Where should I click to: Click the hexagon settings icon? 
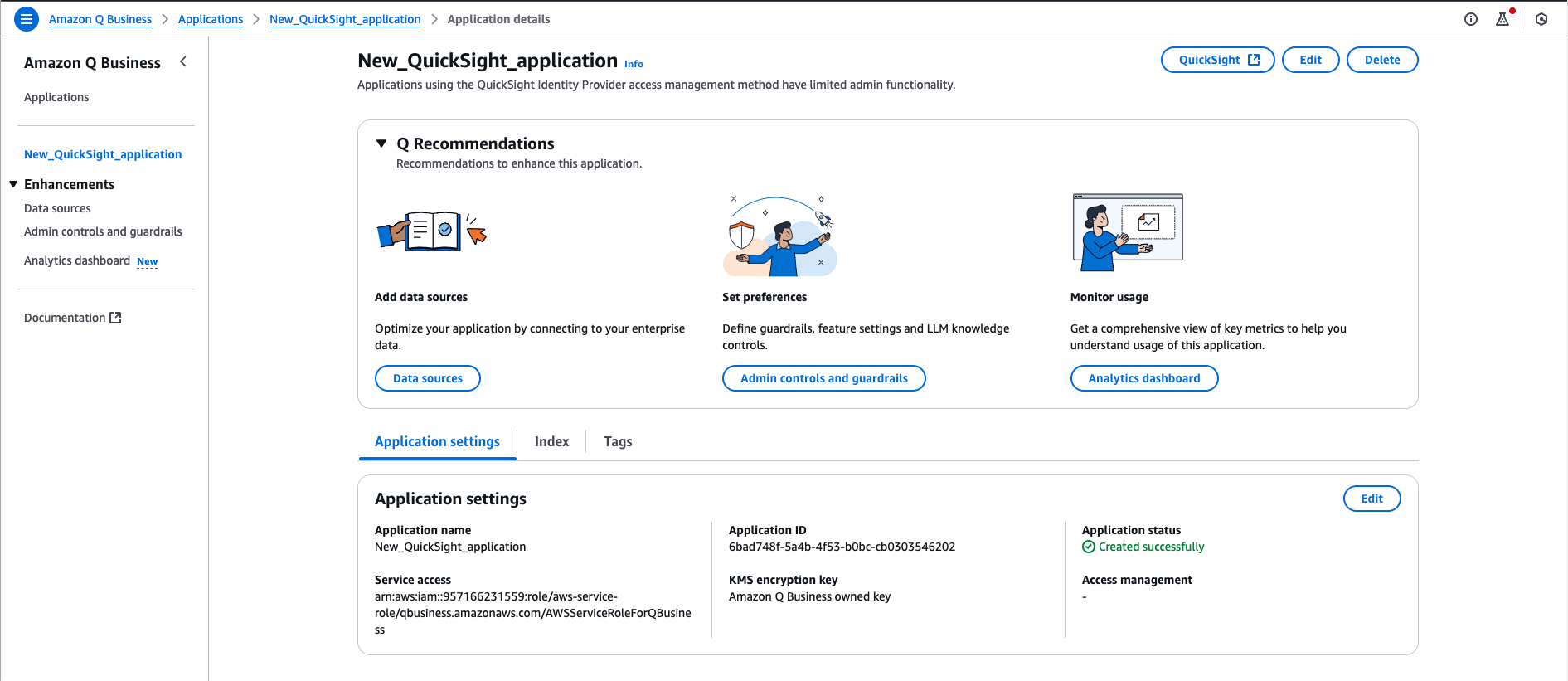1541,19
